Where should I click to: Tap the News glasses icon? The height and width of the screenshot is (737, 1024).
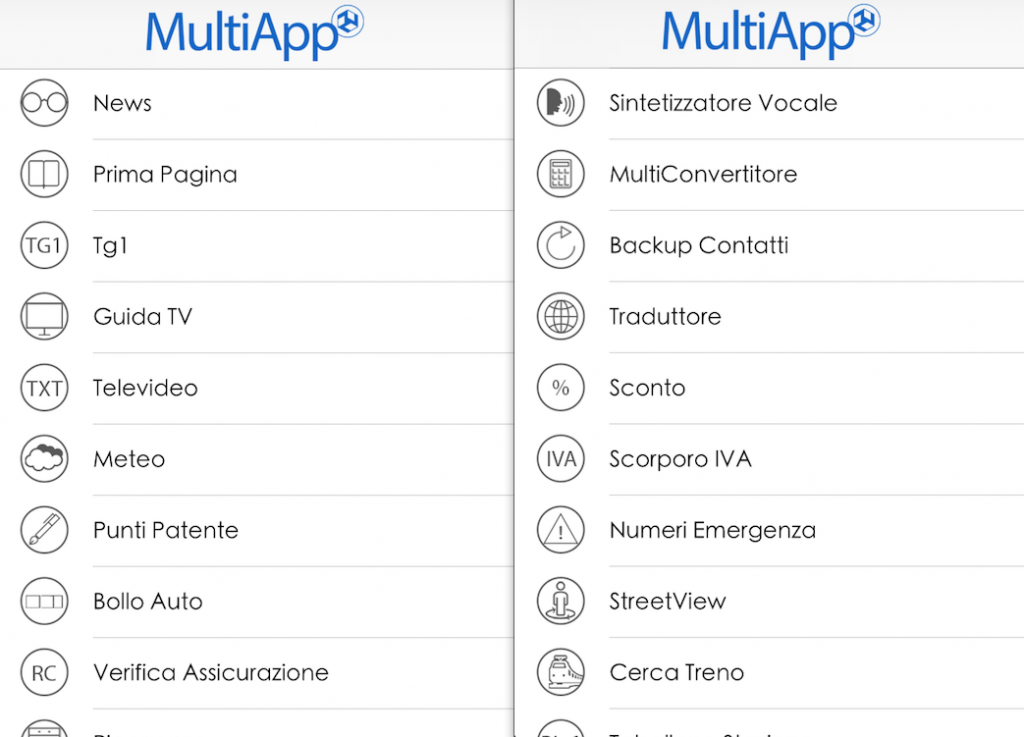click(x=44, y=103)
